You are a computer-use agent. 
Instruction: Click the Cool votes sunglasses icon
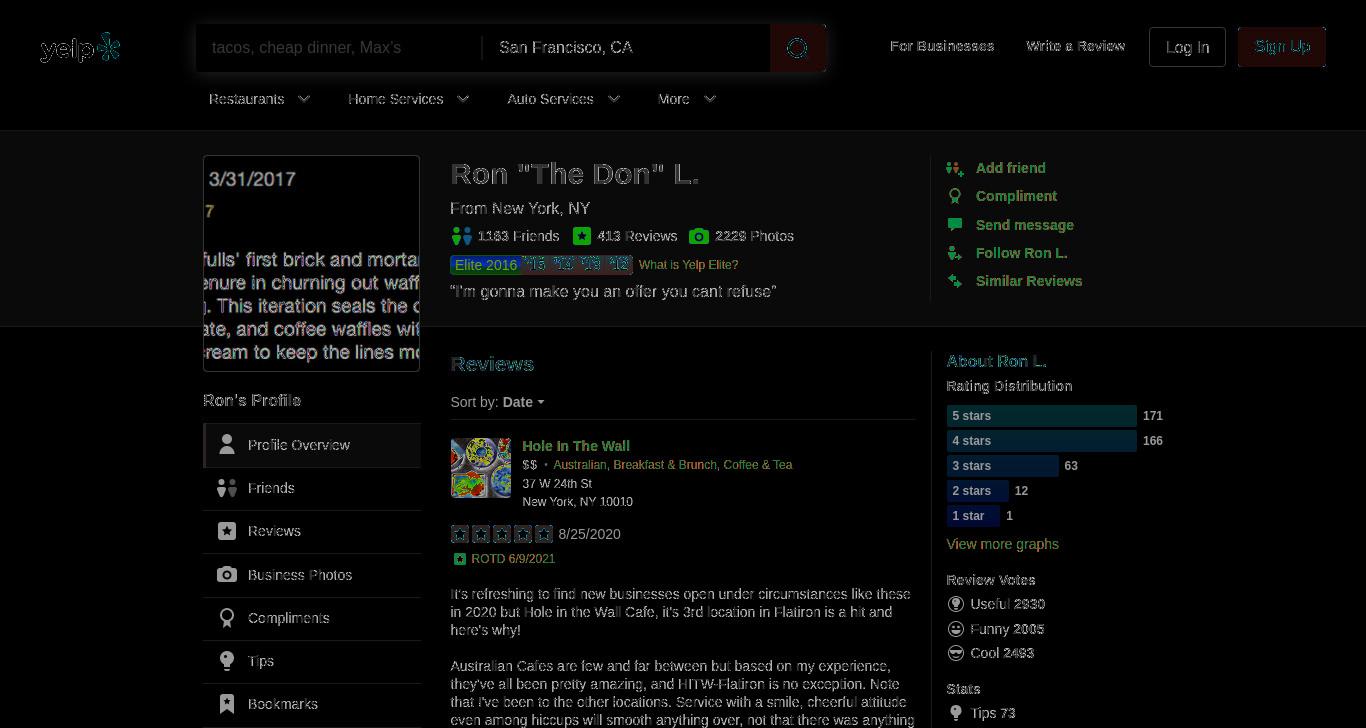tap(956, 653)
